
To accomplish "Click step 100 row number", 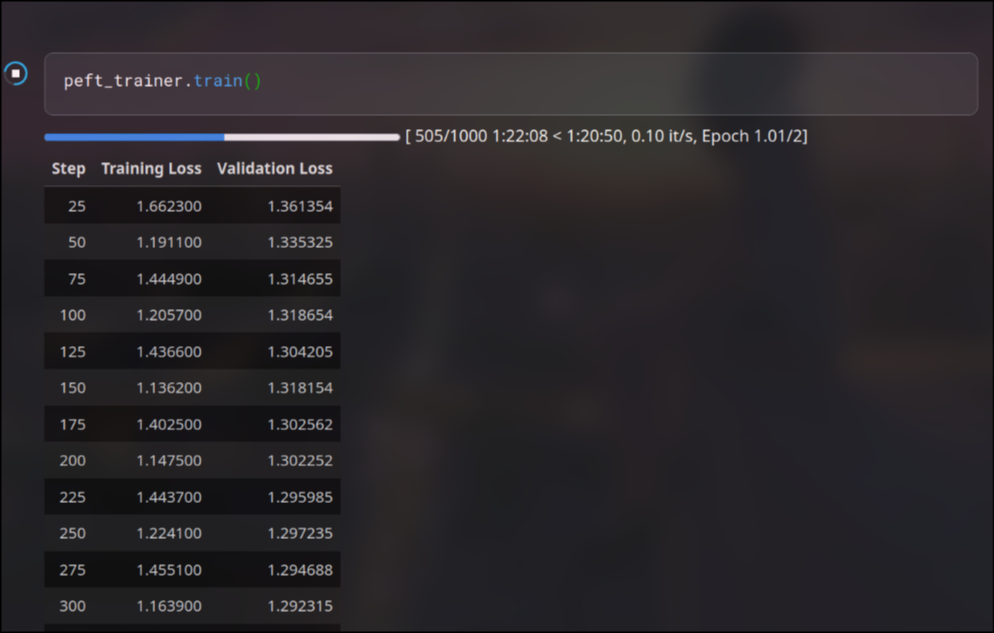I will click(73, 315).
